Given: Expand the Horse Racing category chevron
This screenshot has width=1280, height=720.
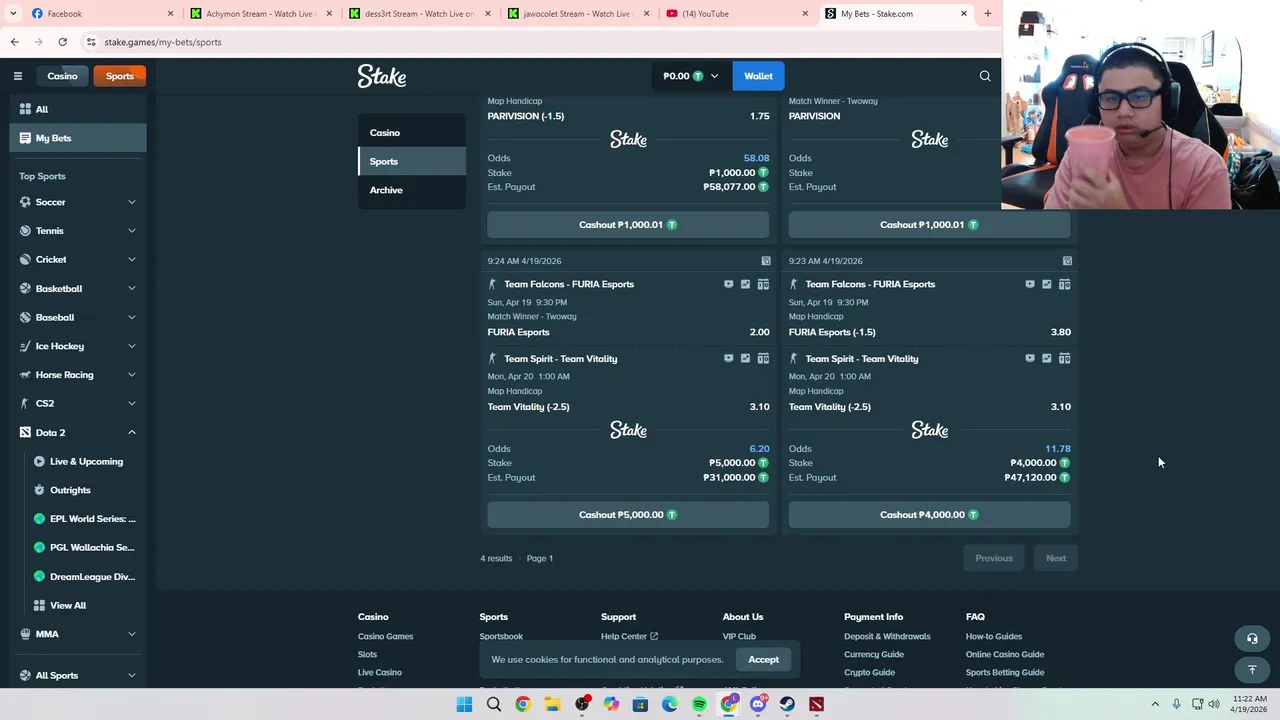Looking at the screenshot, I should click(x=131, y=375).
